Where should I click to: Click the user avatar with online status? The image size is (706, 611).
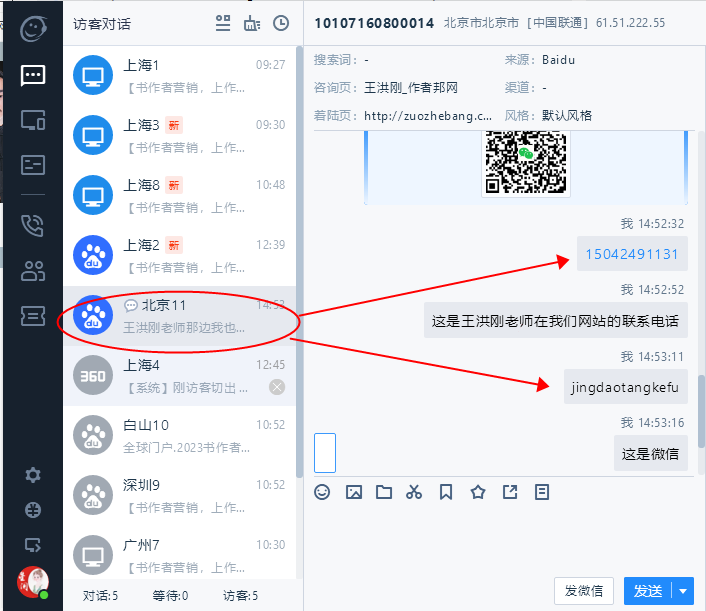(33, 582)
